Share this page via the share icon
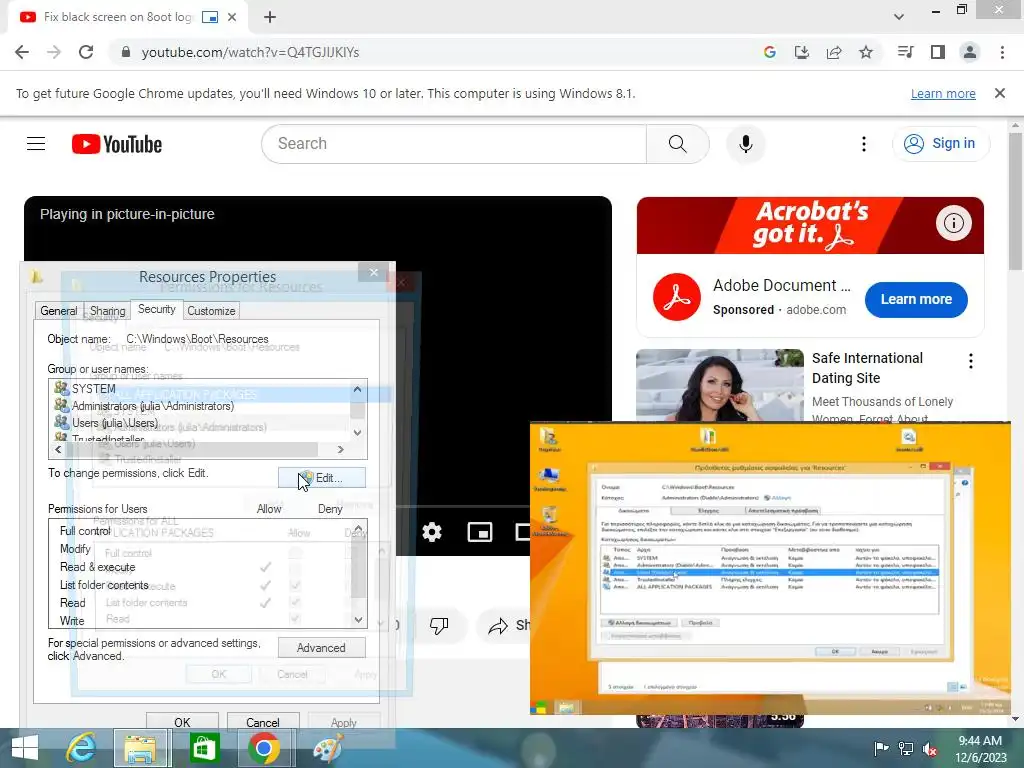This screenshot has width=1024, height=768. [x=833, y=52]
